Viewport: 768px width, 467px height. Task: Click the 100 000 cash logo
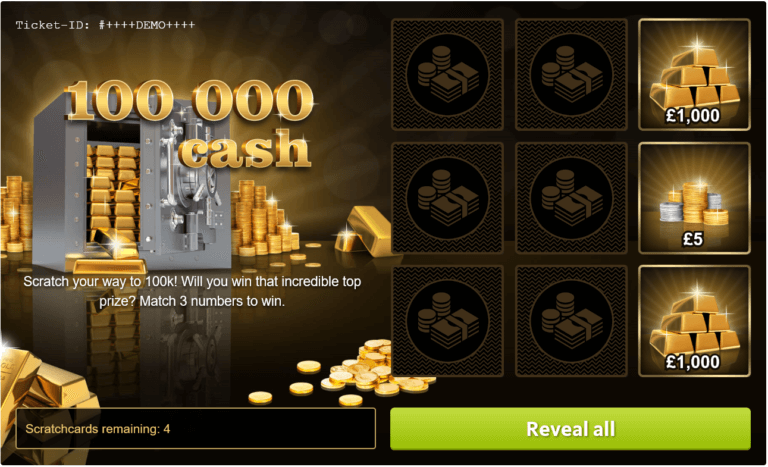coord(191,123)
